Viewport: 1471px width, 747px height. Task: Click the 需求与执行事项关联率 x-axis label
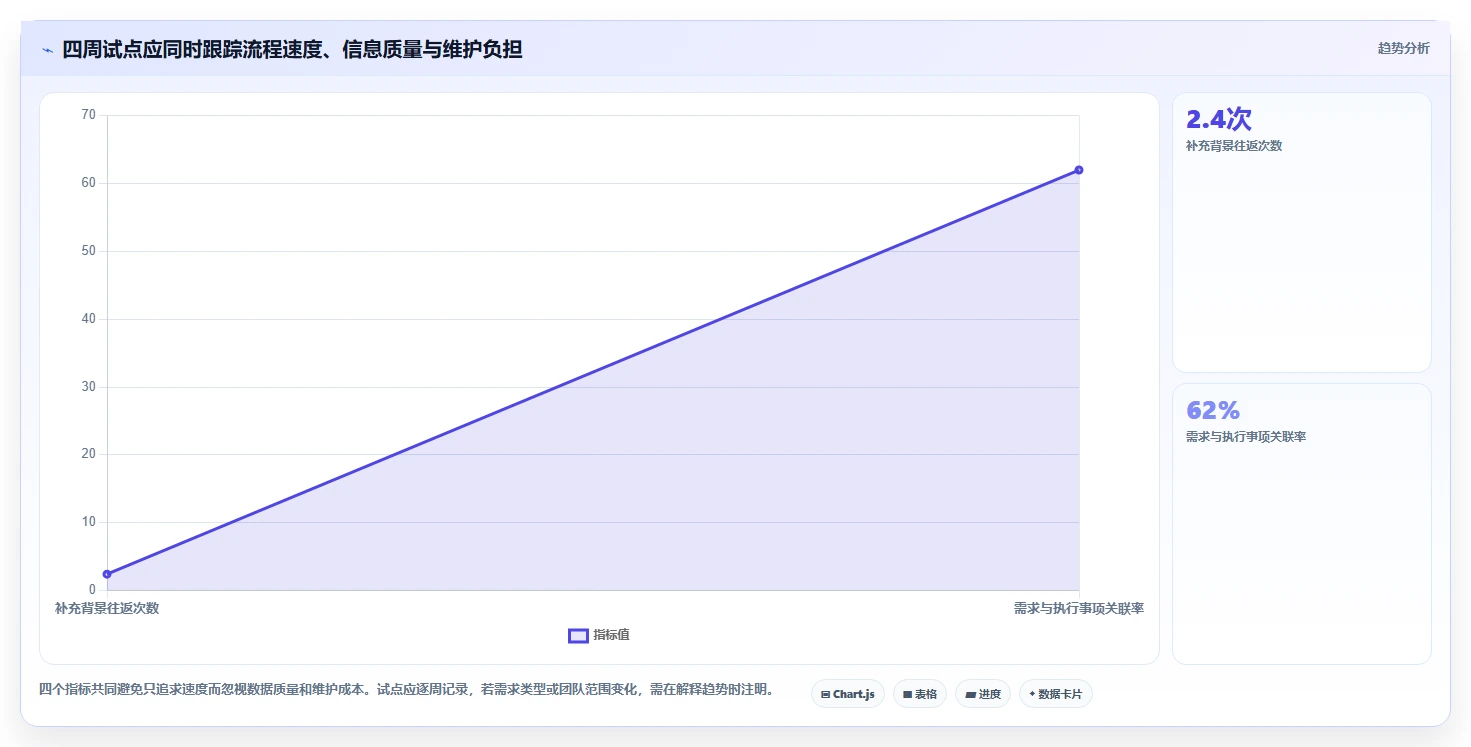click(1079, 608)
